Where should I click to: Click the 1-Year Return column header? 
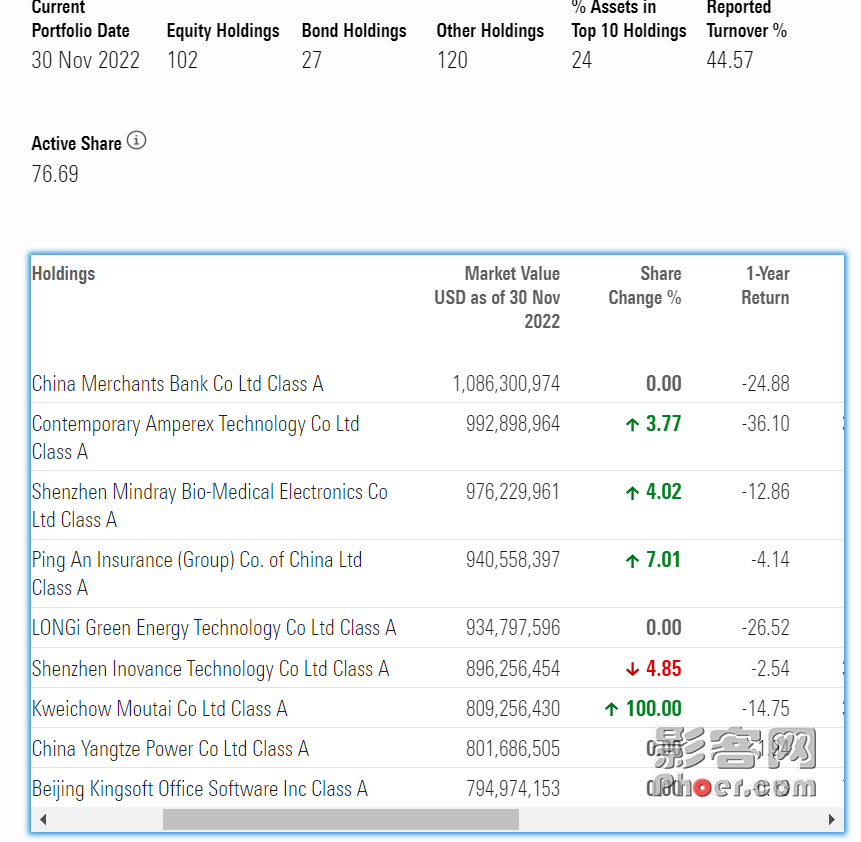click(765, 286)
